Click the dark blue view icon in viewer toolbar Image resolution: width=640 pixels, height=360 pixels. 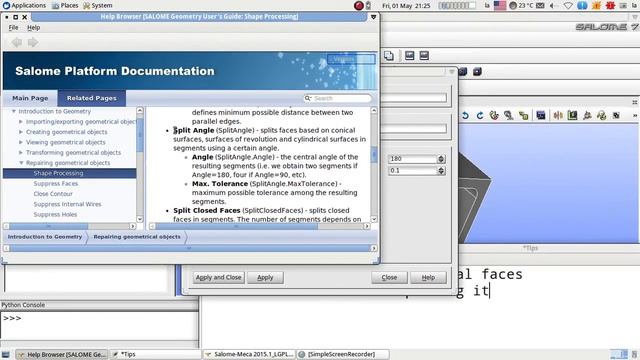541,116
